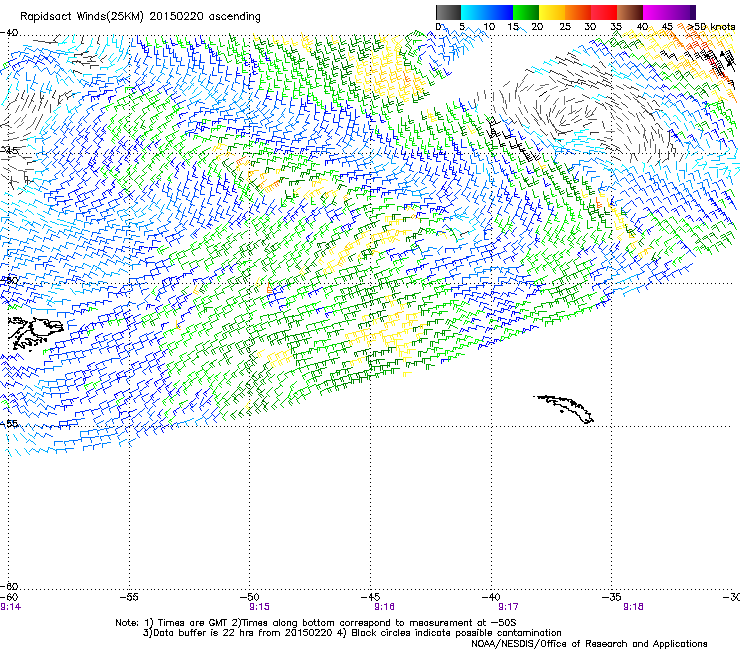Screen dimensions: 740x650
Task: Click the '>50 knots' legend label
Action: click(x=711, y=27)
